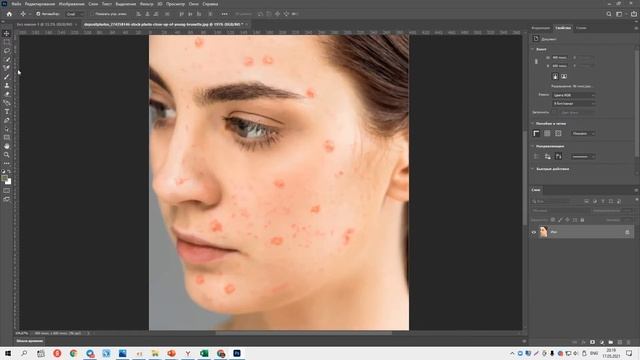The image size is (640, 360).
Task: Set canvas to landscape orientation
Action: tap(564, 76)
